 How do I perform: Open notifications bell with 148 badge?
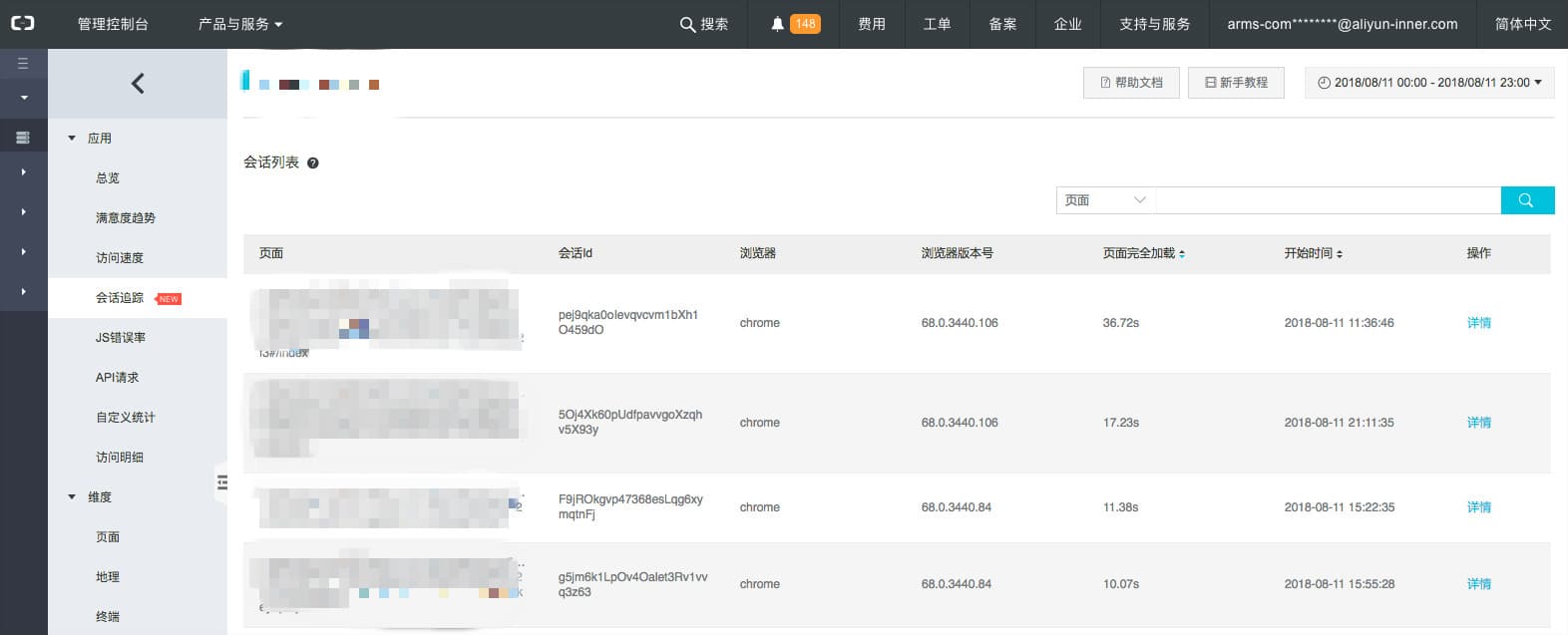[795, 24]
